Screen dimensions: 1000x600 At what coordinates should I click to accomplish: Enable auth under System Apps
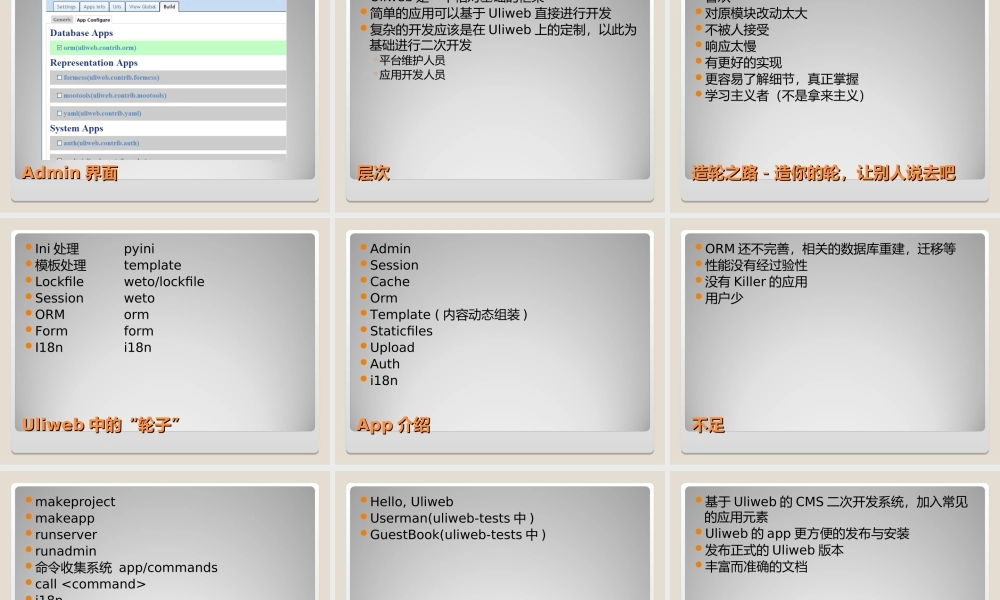click(x=59, y=143)
